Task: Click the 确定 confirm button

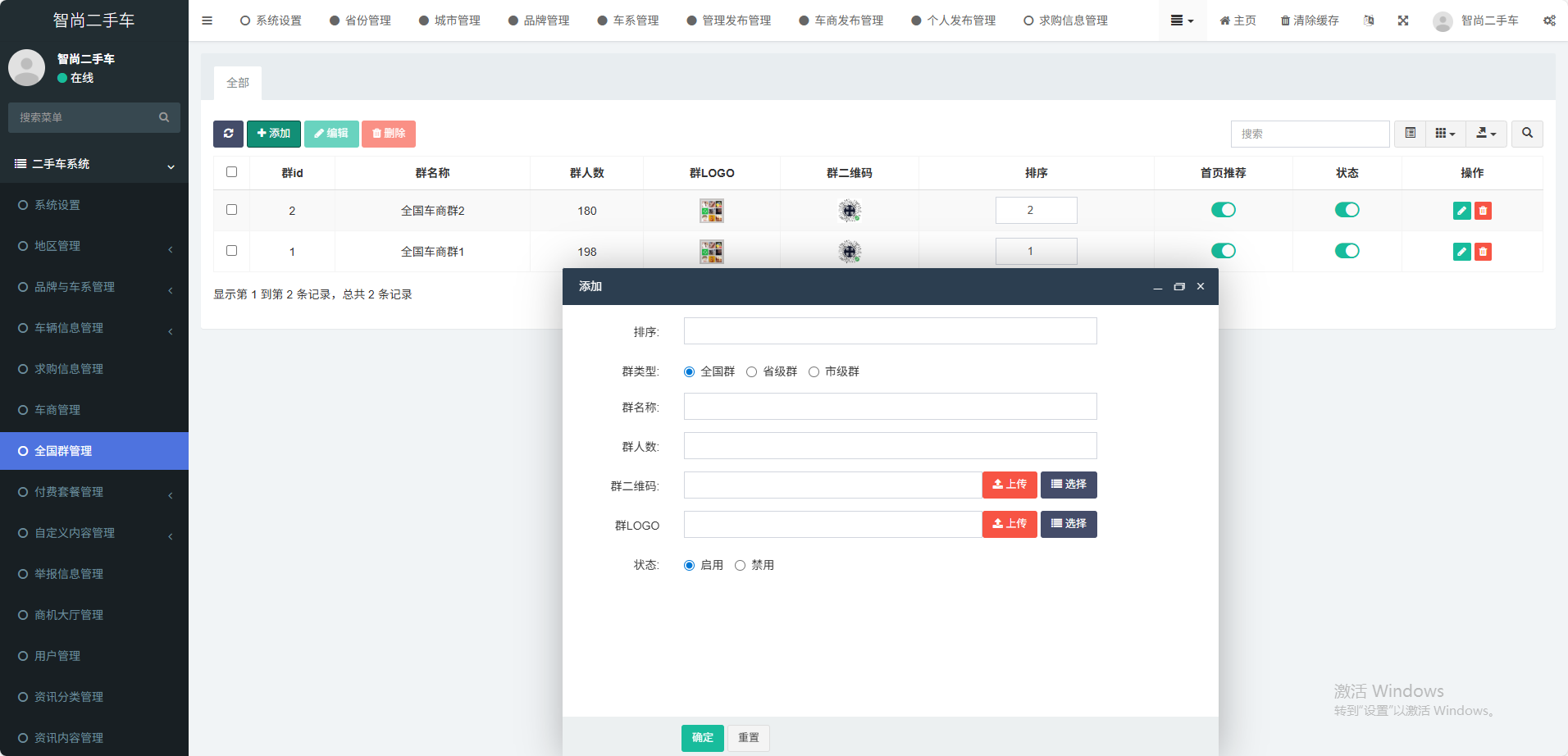Action: click(702, 738)
